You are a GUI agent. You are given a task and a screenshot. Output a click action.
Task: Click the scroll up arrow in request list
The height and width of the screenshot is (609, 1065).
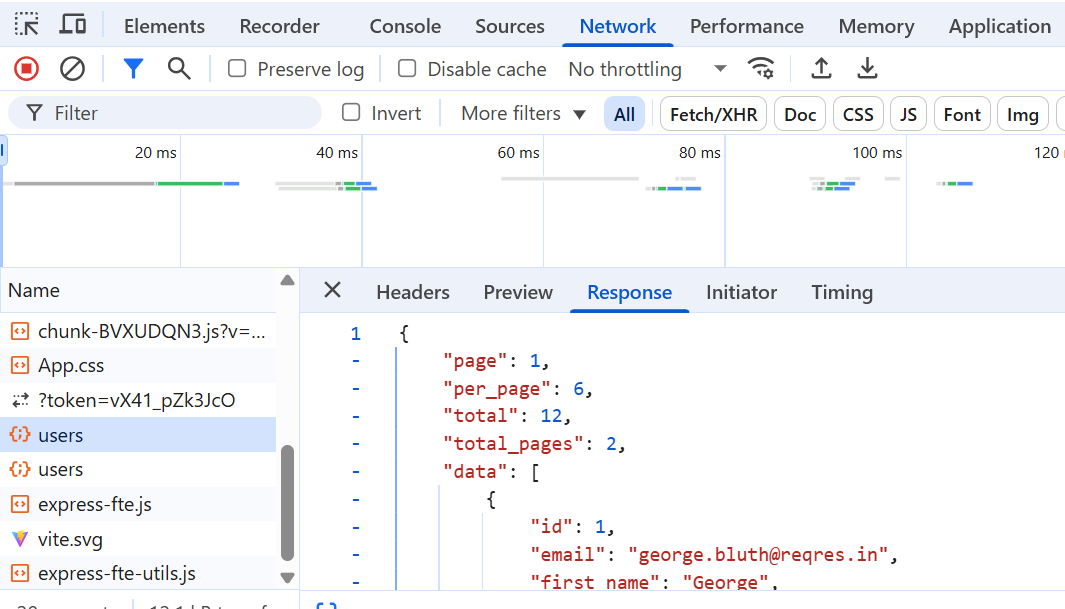287,280
